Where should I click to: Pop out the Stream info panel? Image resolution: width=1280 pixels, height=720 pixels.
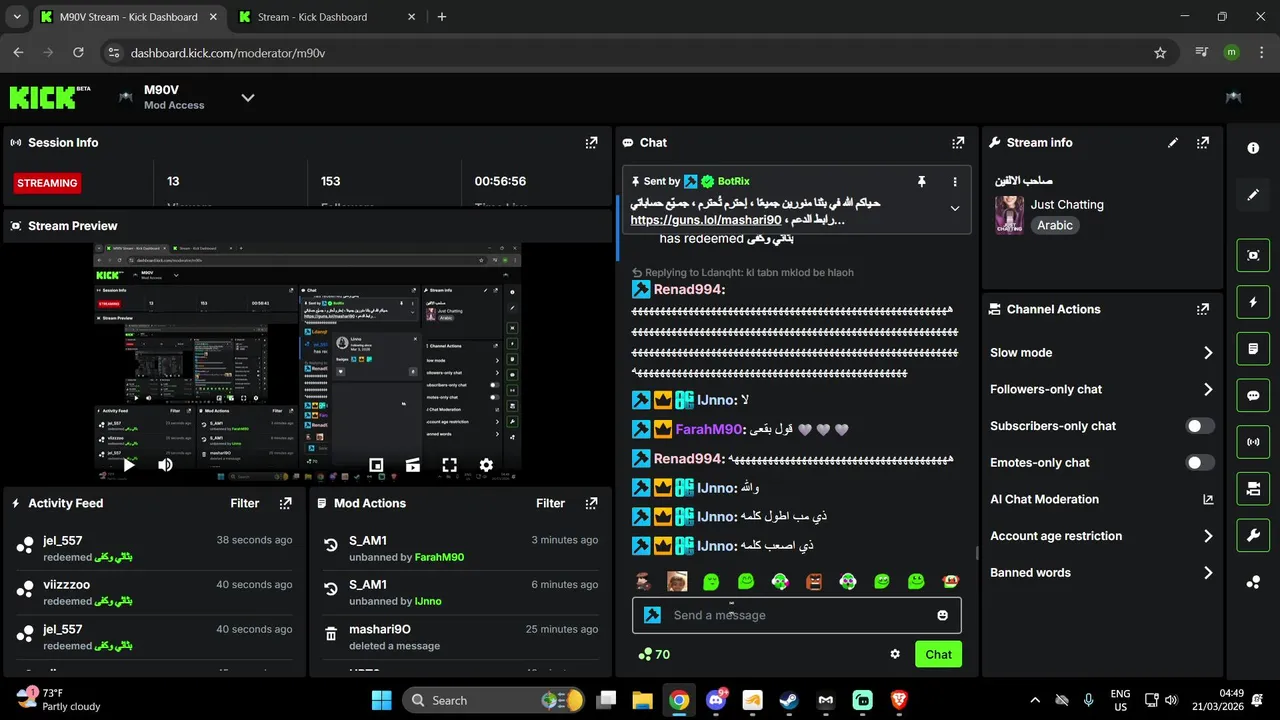point(1203,143)
